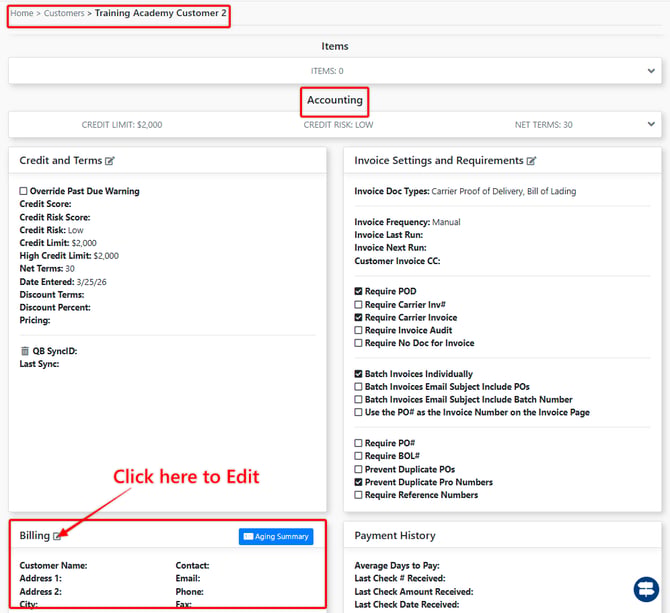670x613 pixels.
Task: Click the Training Academy Customer 2 breadcrumb
Action: (161, 13)
